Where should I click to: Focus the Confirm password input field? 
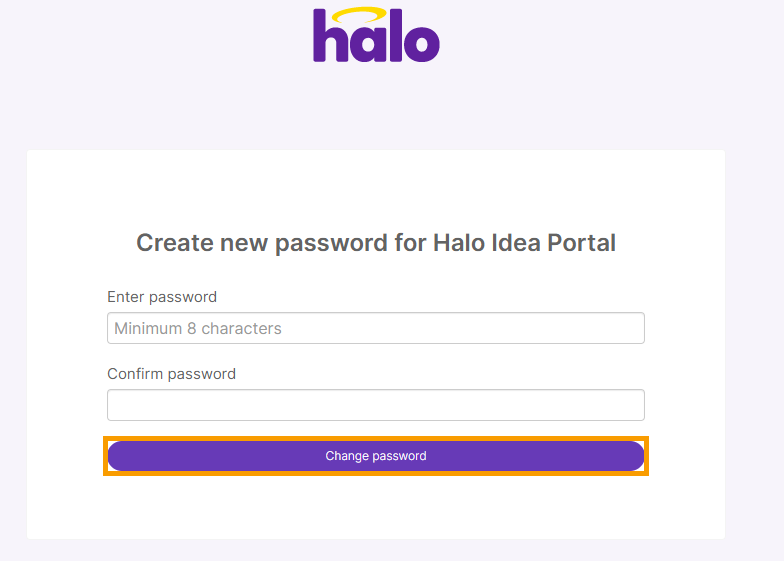(x=376, y=405)
